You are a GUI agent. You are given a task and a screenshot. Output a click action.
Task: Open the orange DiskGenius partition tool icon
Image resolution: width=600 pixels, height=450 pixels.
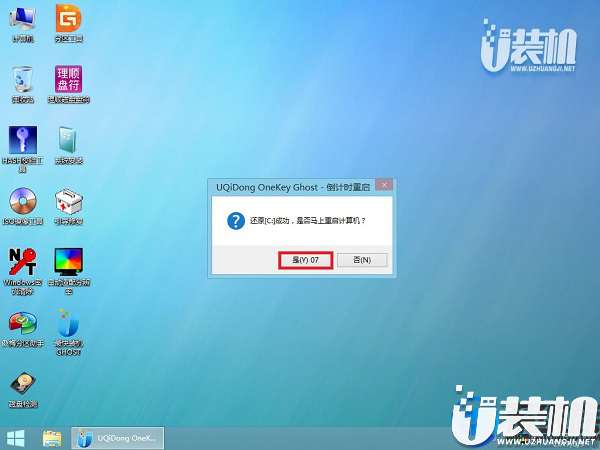68,23
